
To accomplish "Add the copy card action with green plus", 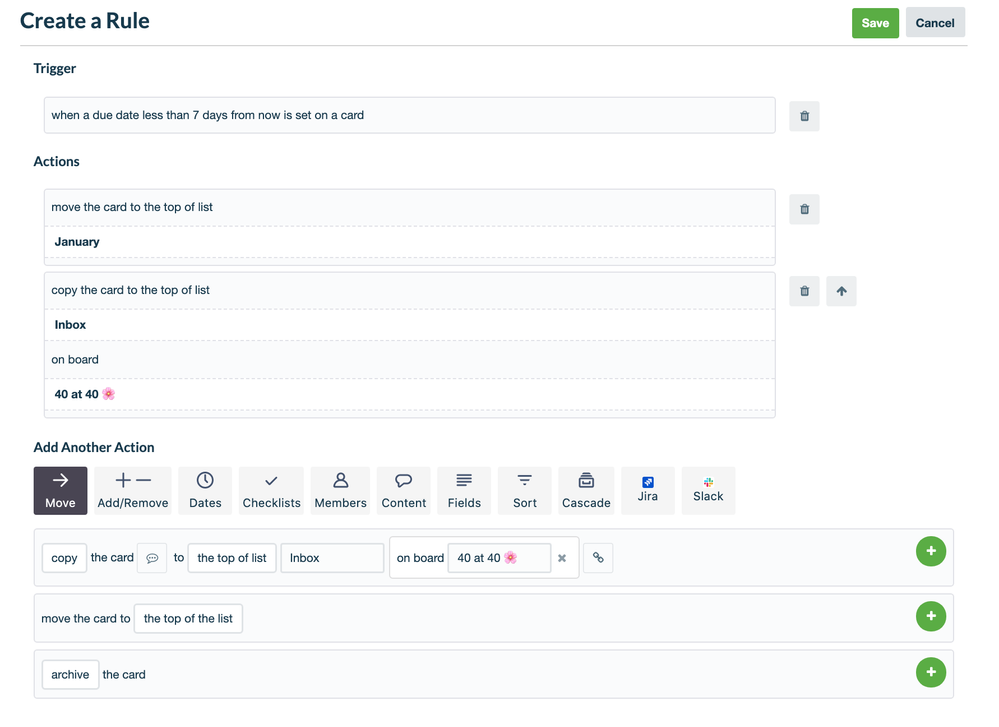I will [x=931, y=551].
